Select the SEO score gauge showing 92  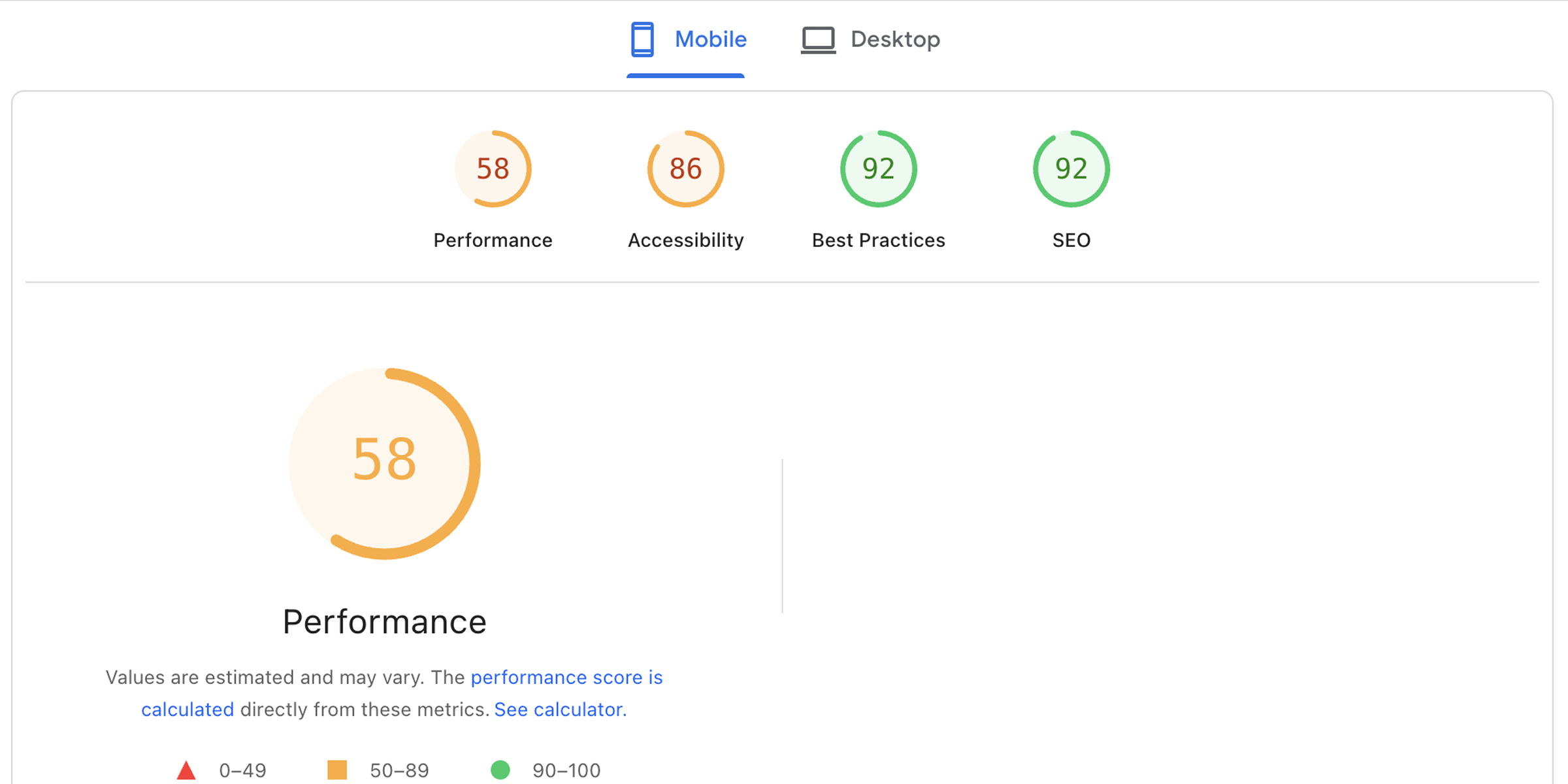point(1070,168)
